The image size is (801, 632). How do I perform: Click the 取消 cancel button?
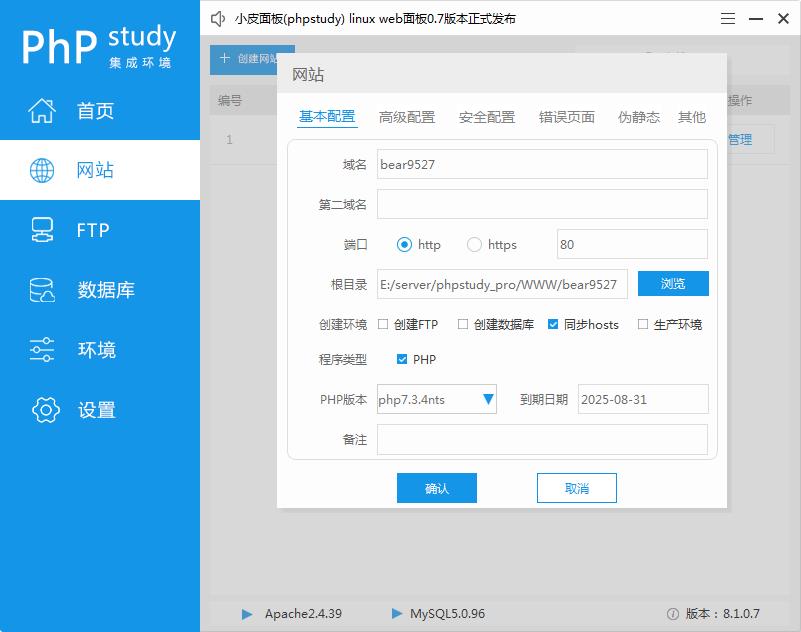point(577,488)
